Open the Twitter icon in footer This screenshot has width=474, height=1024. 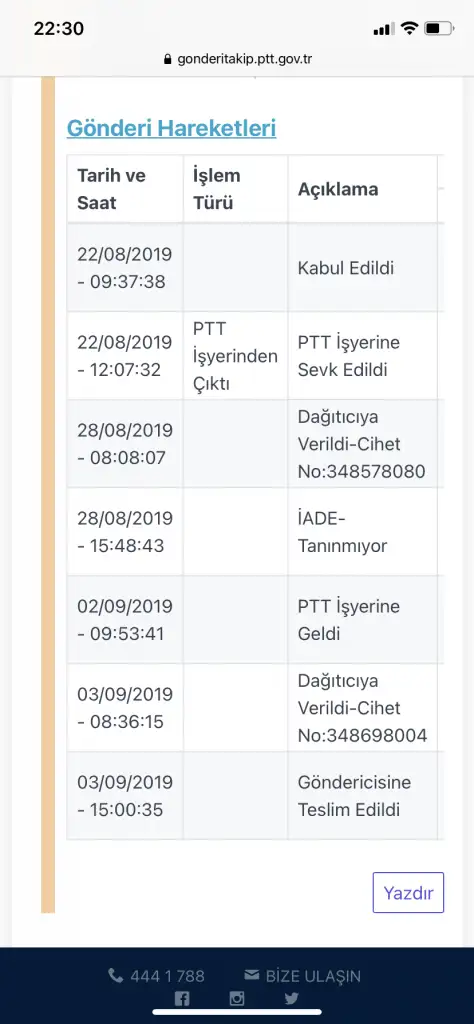tap(291, 999)
